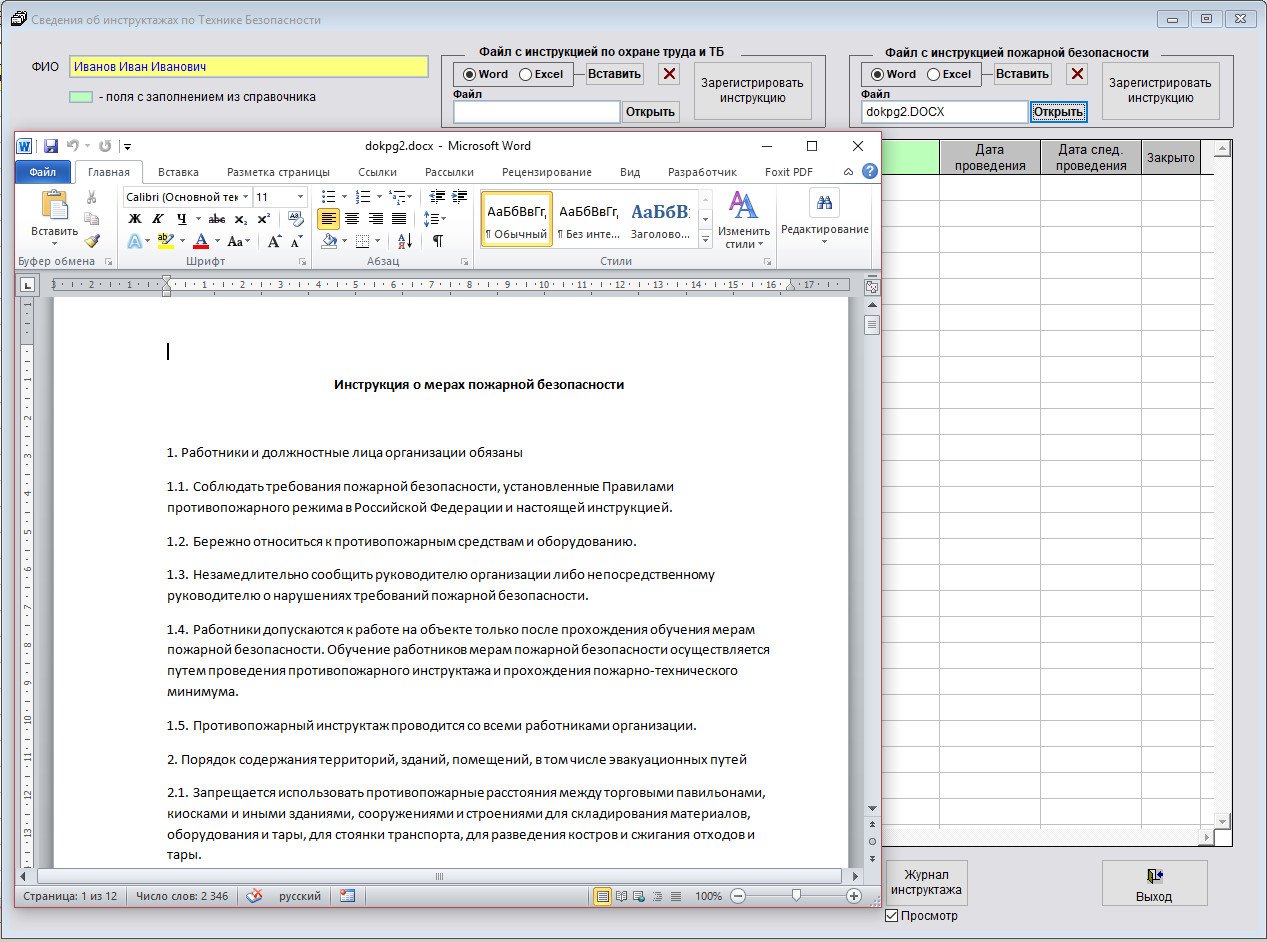
Task: Expand the Calibri font name dropdown
Action: point(245,197)
